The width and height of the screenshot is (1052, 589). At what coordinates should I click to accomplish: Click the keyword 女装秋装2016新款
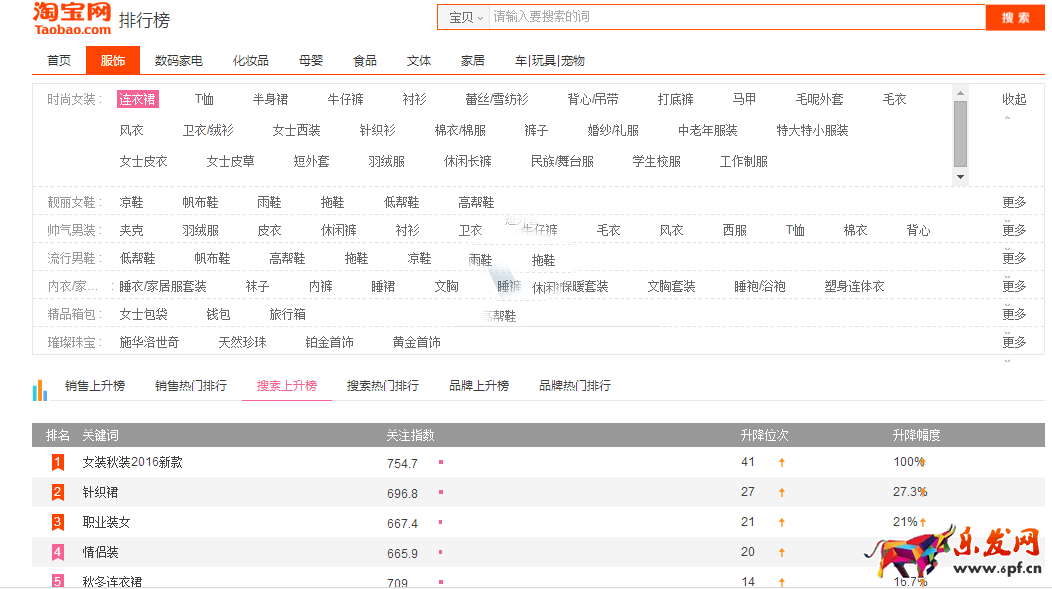pyautogui.click(x=132, y=463)
